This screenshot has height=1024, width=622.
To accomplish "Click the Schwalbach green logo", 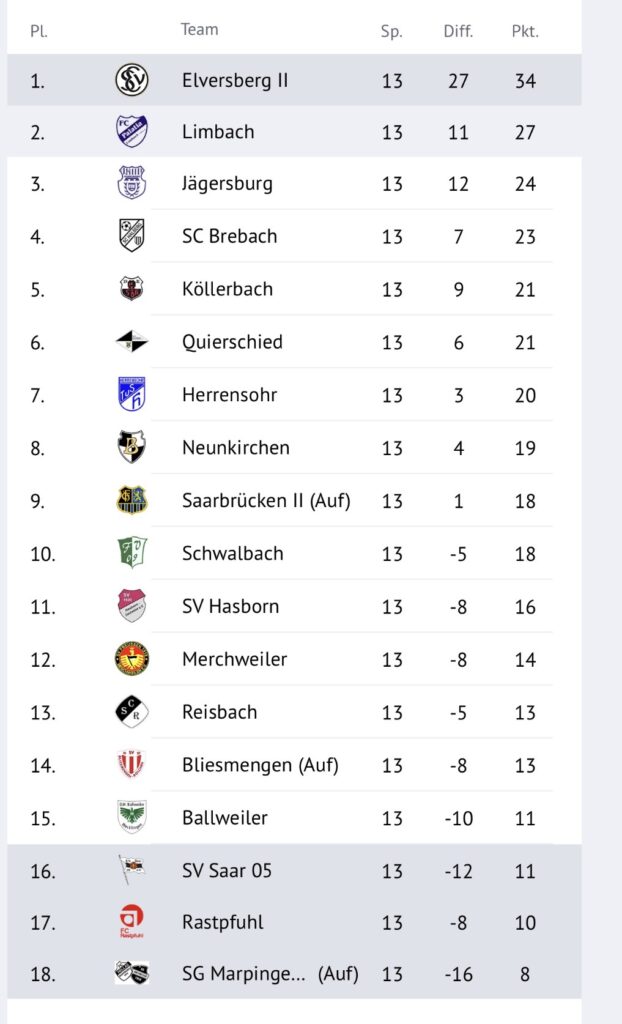I will coord(132,553).
